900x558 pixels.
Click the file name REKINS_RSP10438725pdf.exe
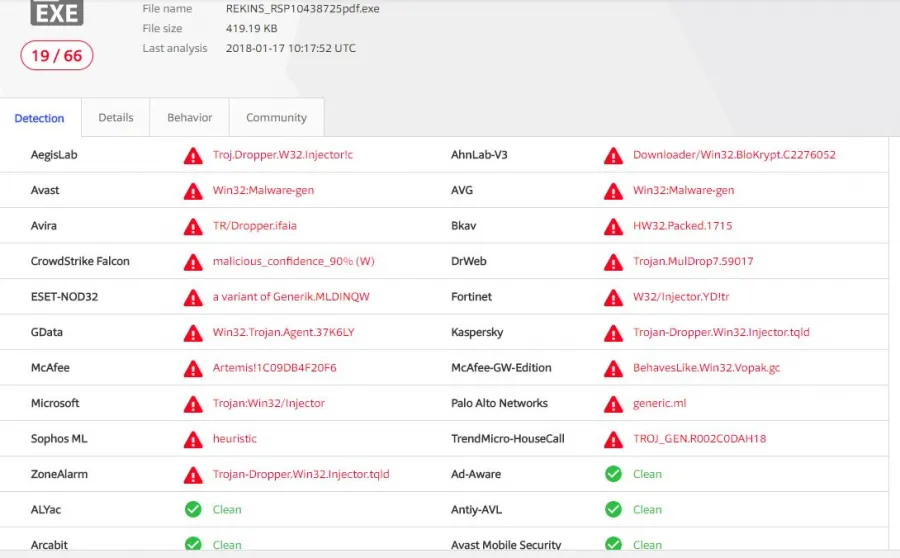click(x=302, y=9)
